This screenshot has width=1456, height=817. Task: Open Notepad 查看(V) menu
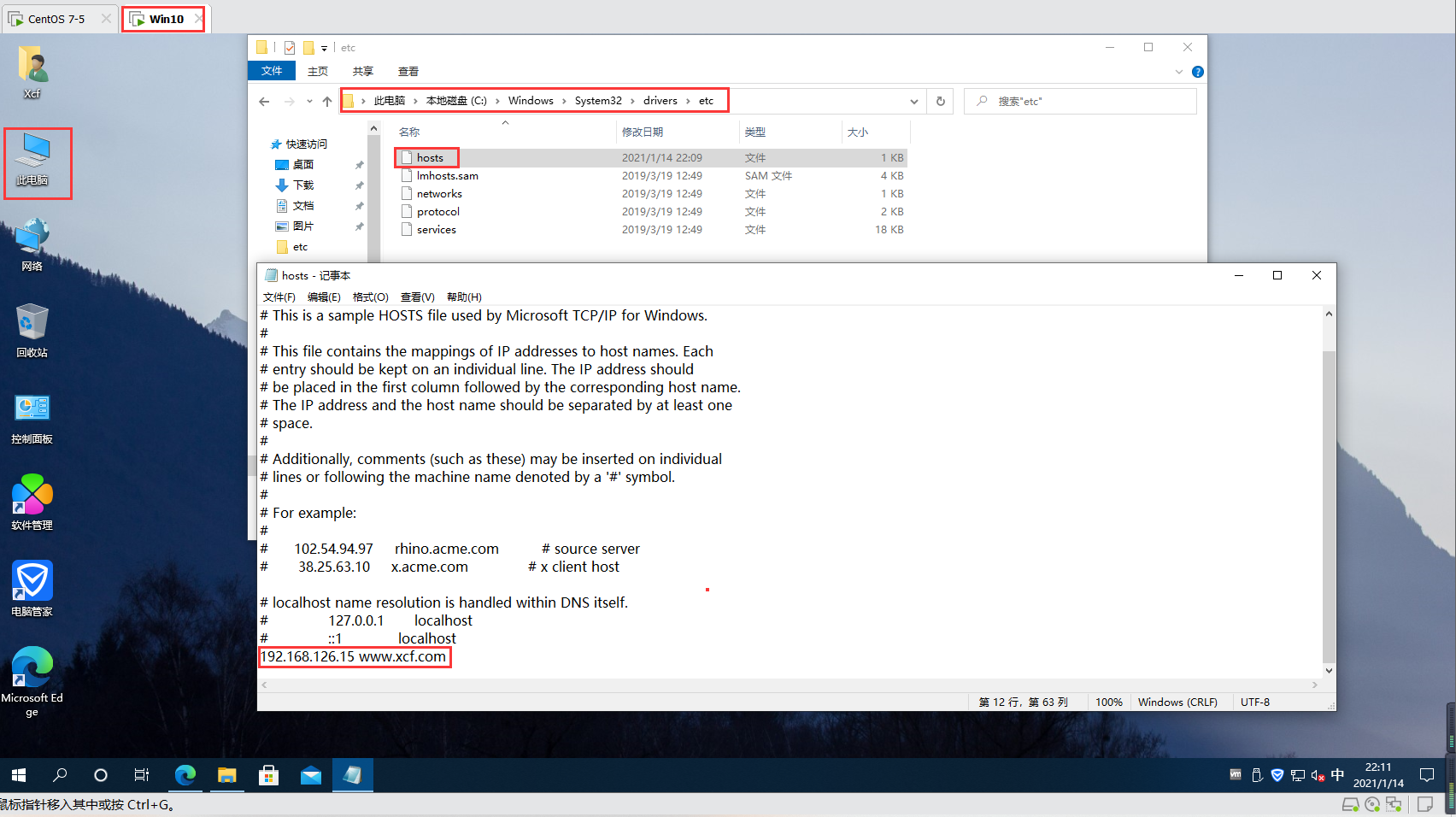tap(418, 297)
